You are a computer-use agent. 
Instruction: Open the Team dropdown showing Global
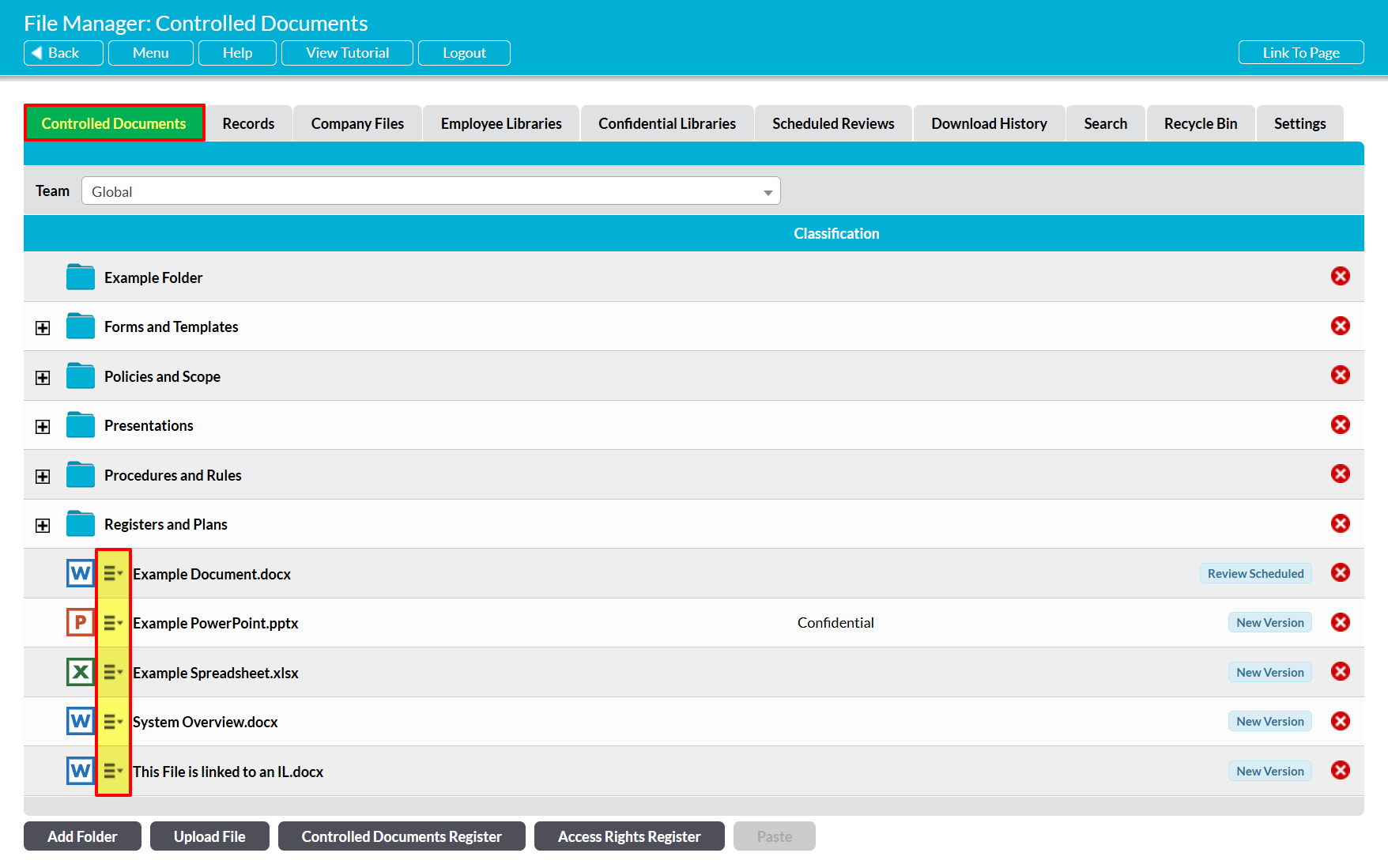[x=431, y=191]
